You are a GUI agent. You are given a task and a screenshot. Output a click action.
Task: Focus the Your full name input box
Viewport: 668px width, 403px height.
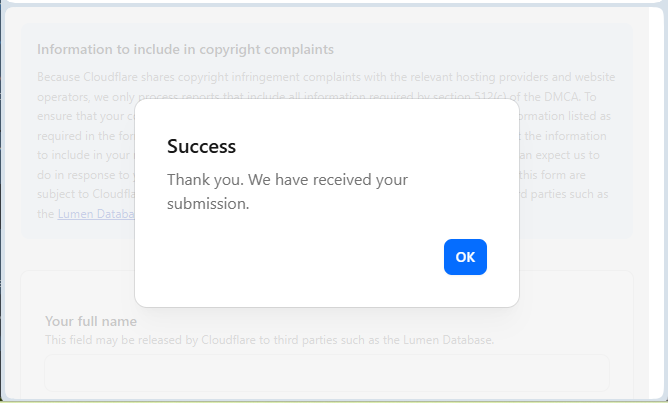327,373
